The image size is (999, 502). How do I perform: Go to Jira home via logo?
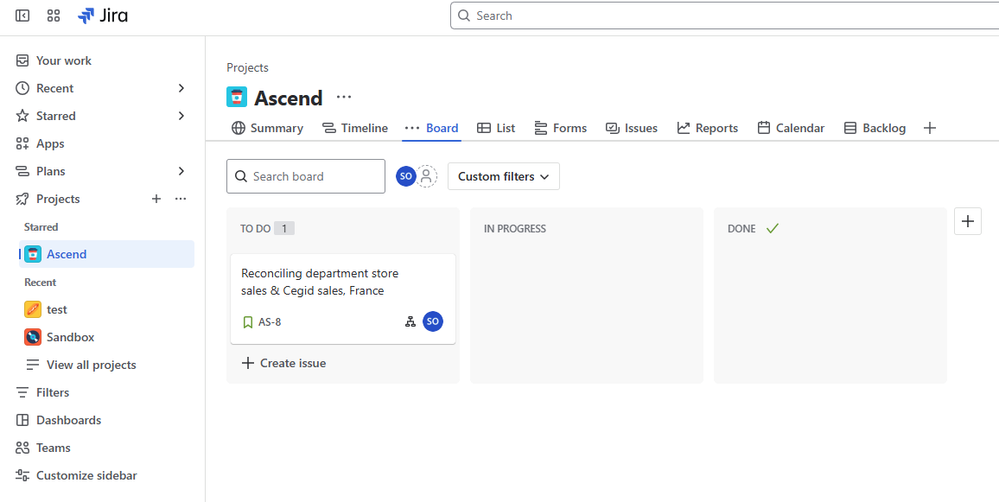(103, 16)
